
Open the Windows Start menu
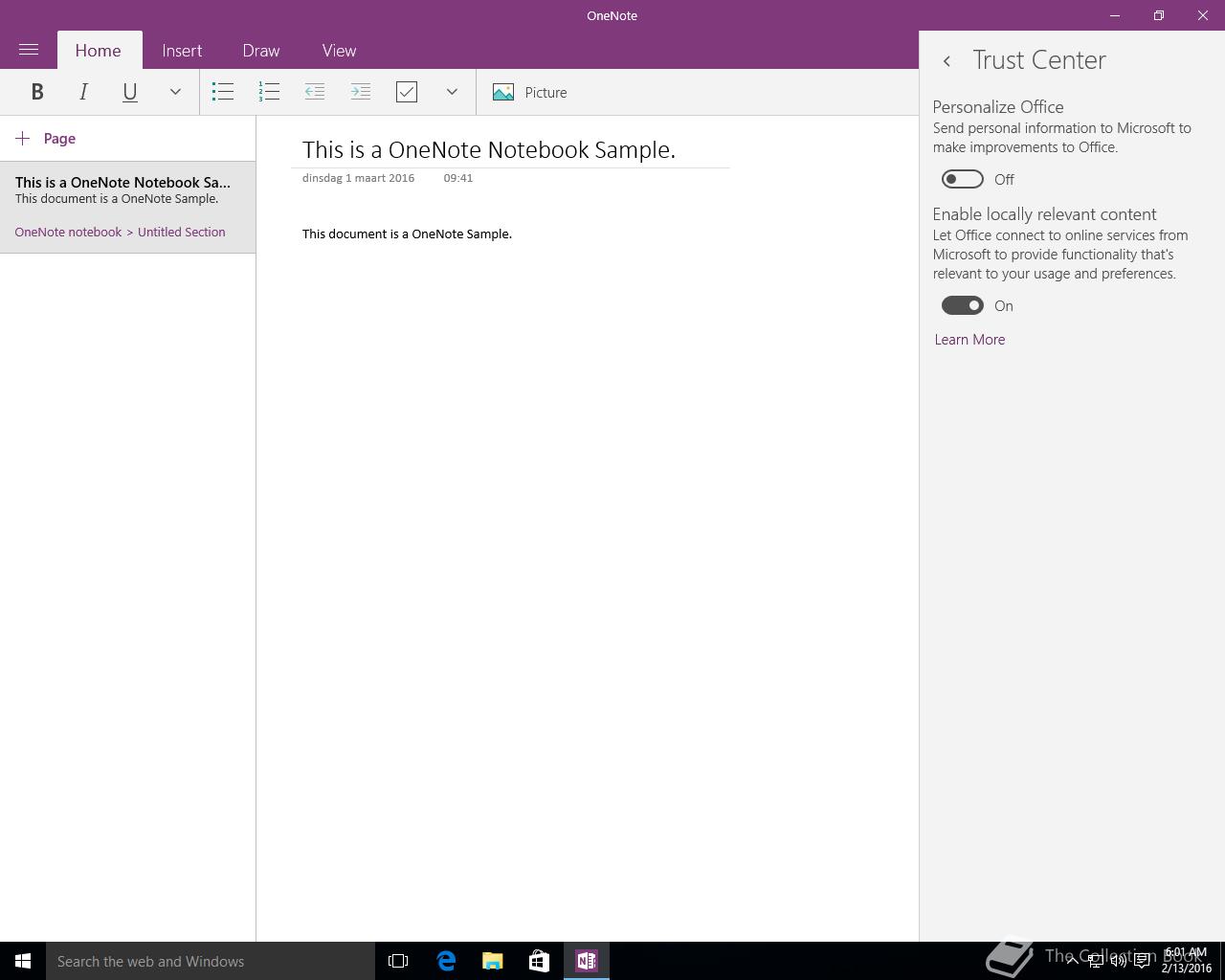(23, 961)
